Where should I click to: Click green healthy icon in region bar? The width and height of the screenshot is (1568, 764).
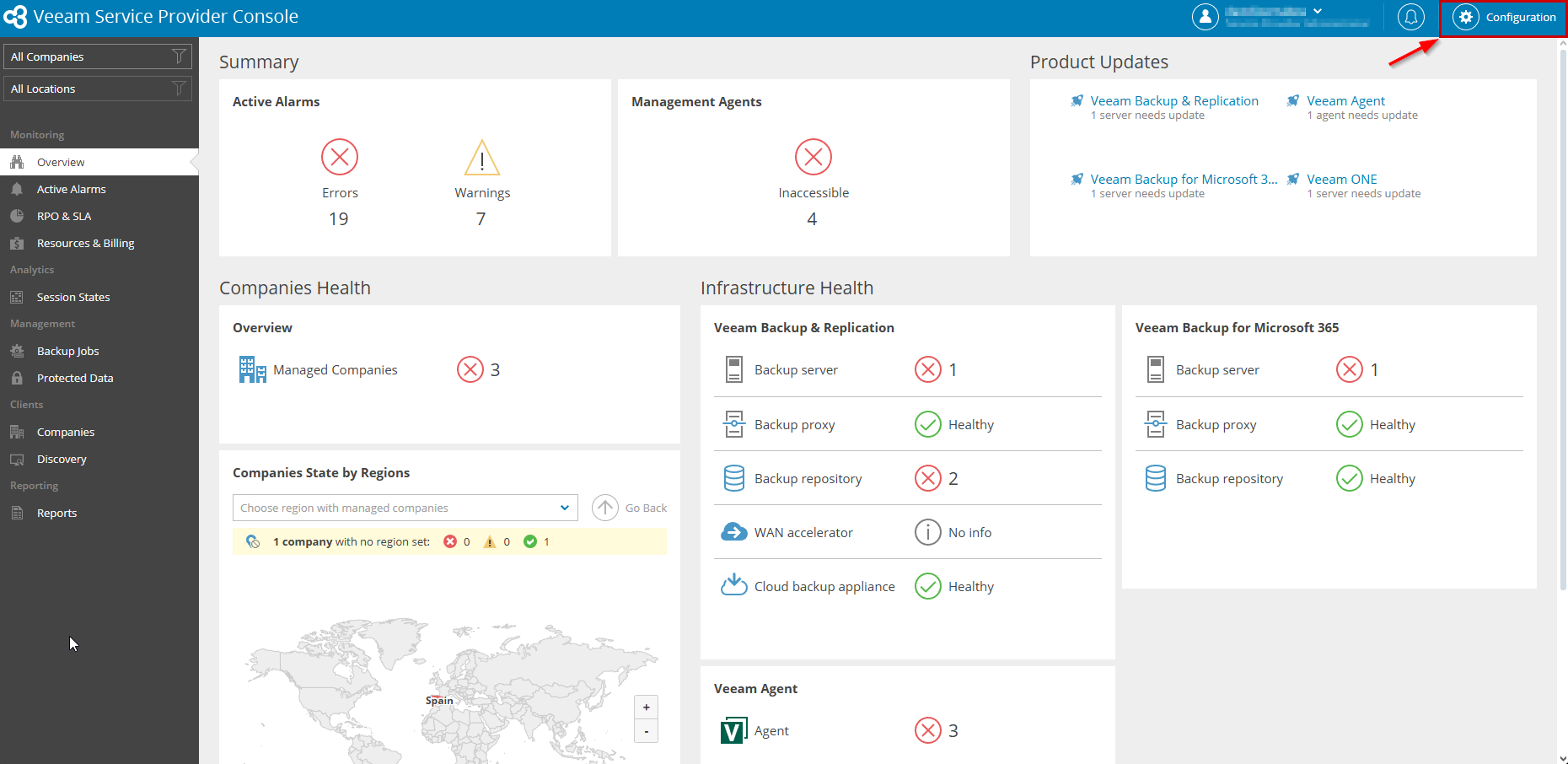(x=530, y=541)
